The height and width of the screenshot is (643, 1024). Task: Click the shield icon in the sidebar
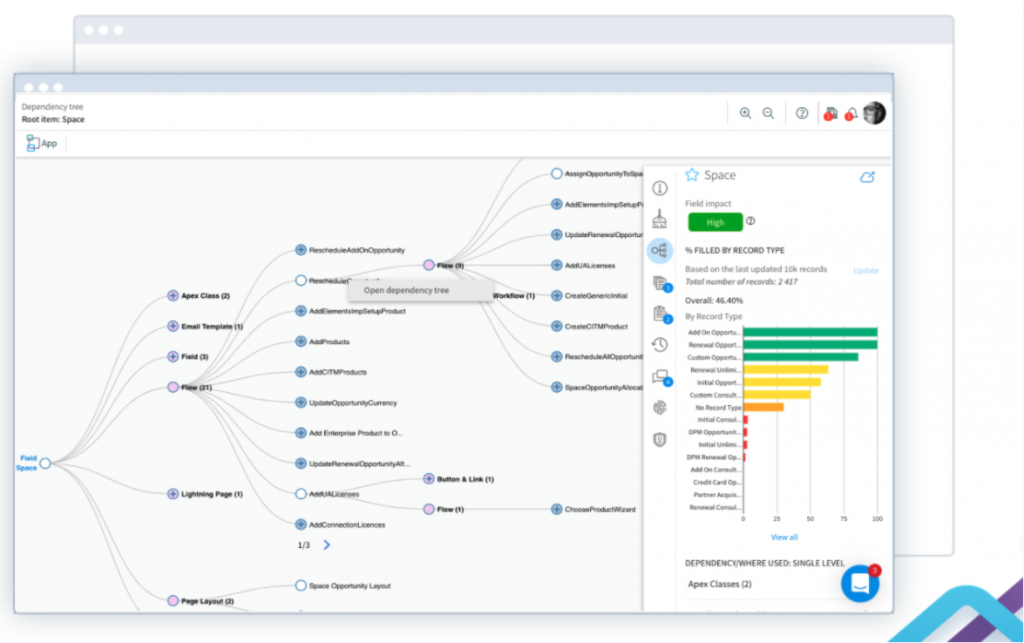click(x=660, y=439)
